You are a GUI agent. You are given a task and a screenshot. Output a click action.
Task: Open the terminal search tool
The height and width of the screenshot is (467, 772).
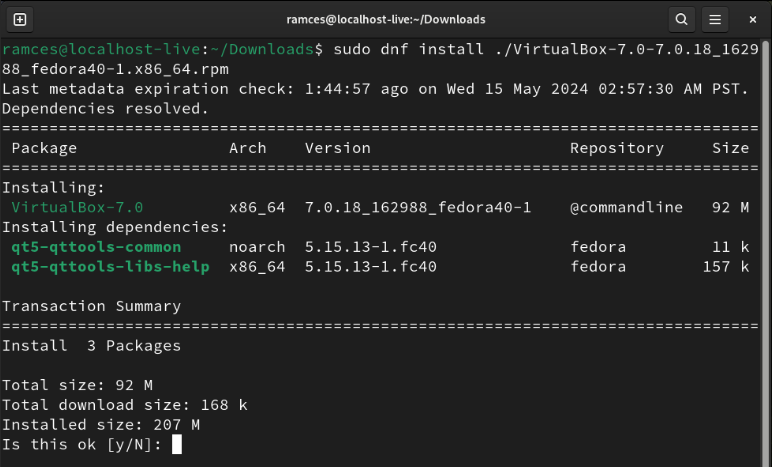tap(681, 20)
